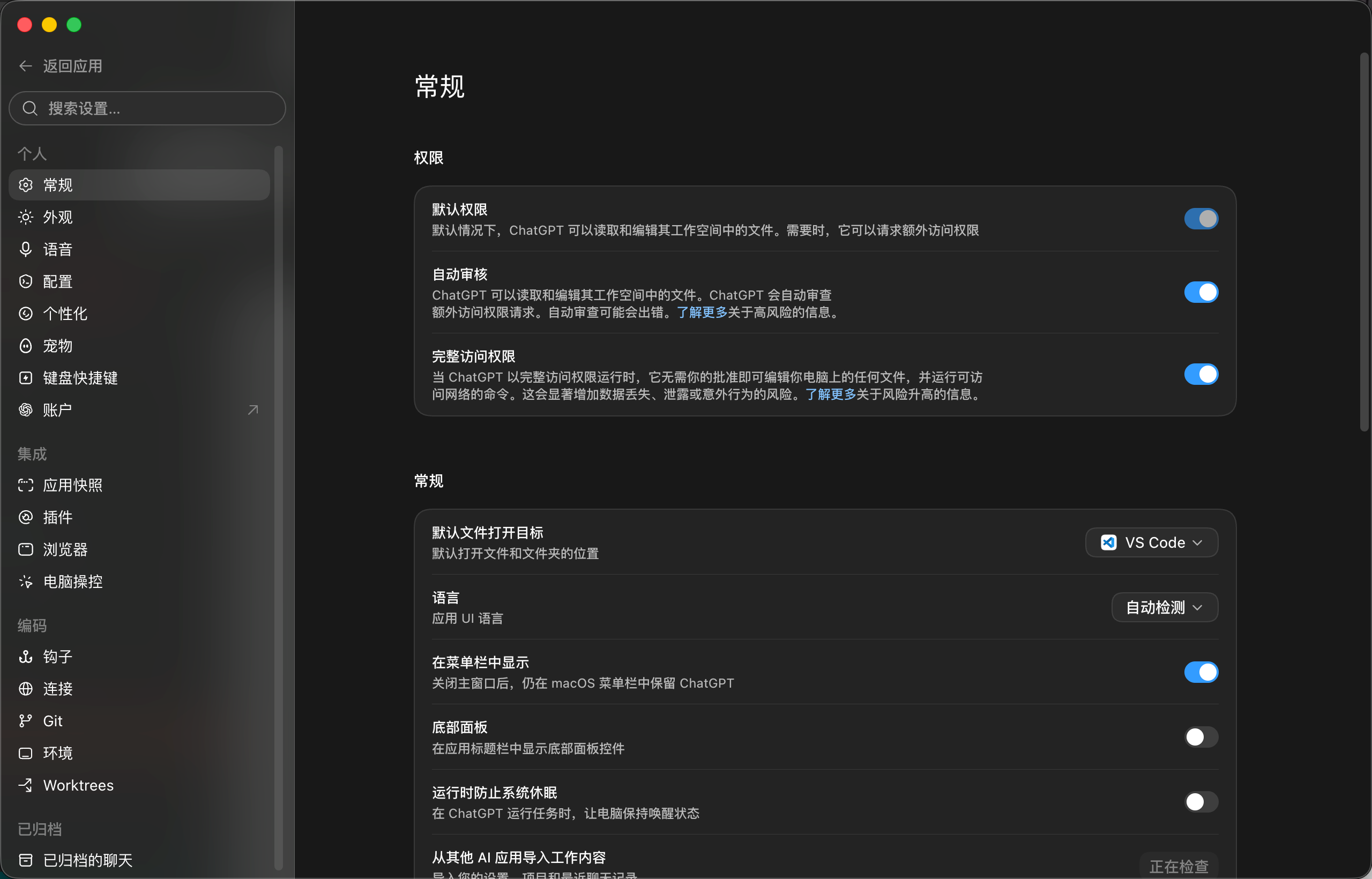
Task: Click the Worktrees icon in sidebar
Action: click(26, 785)
